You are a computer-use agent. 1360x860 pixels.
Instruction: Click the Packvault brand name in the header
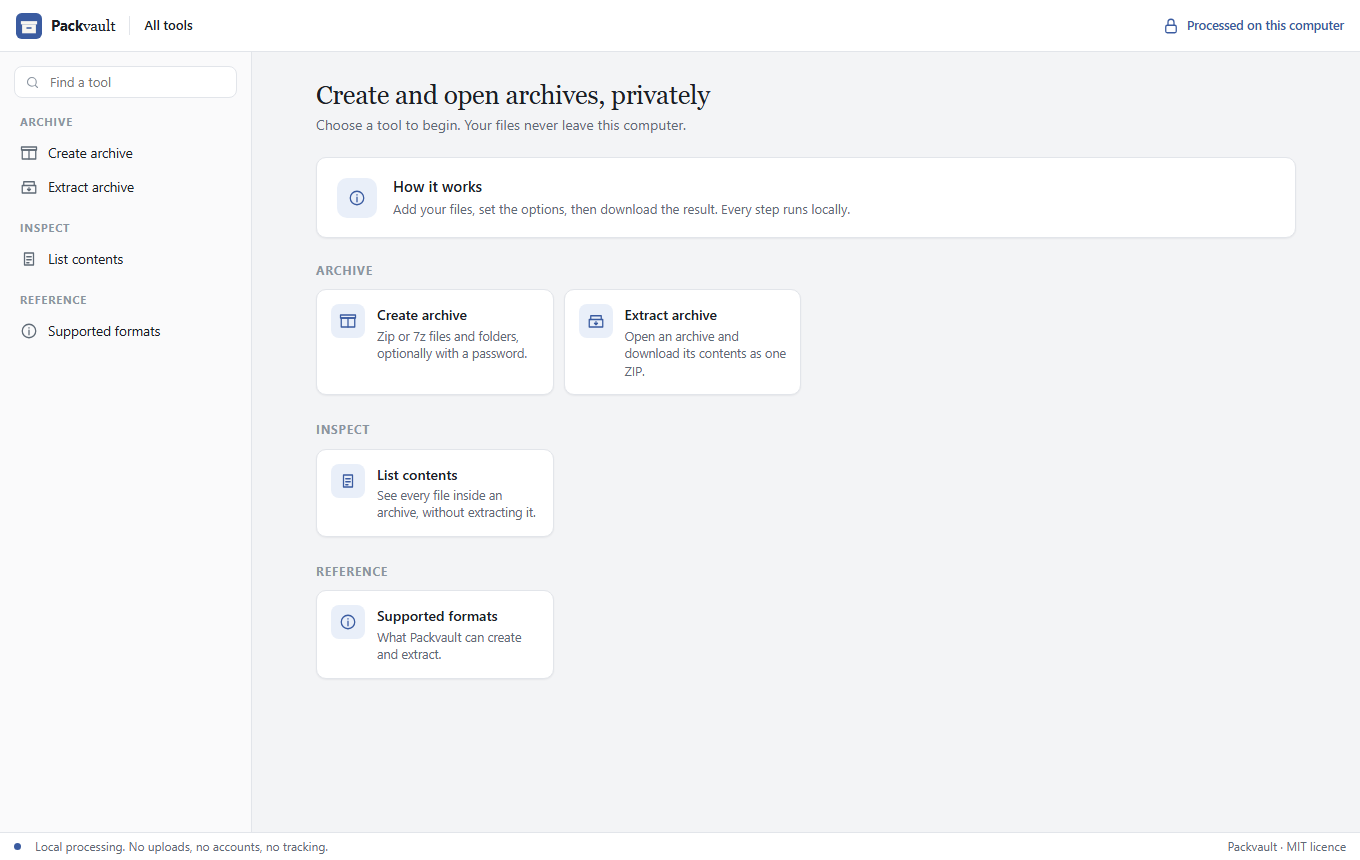(83, 26)
